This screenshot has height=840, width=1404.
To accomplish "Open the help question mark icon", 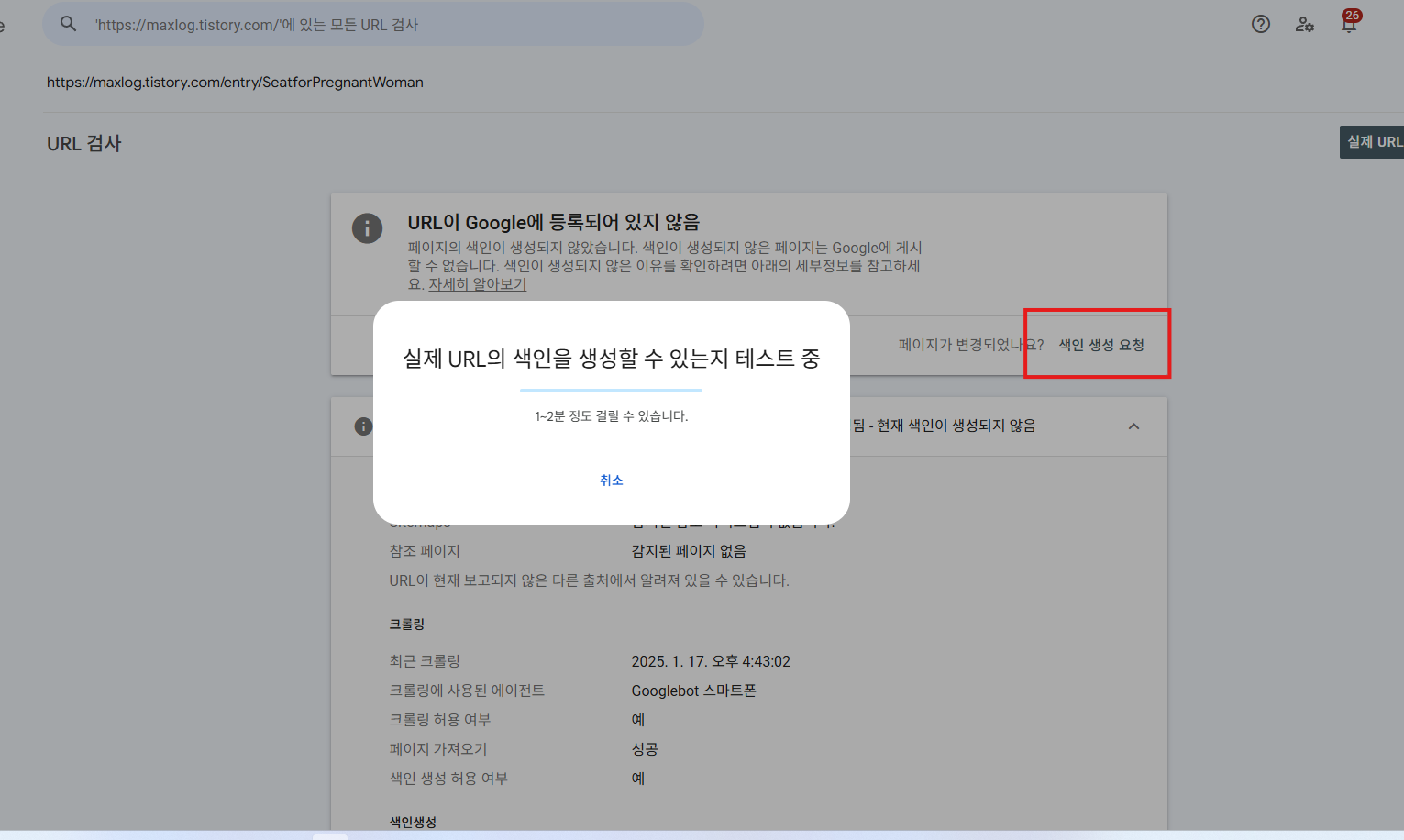I will point(1260,24).
